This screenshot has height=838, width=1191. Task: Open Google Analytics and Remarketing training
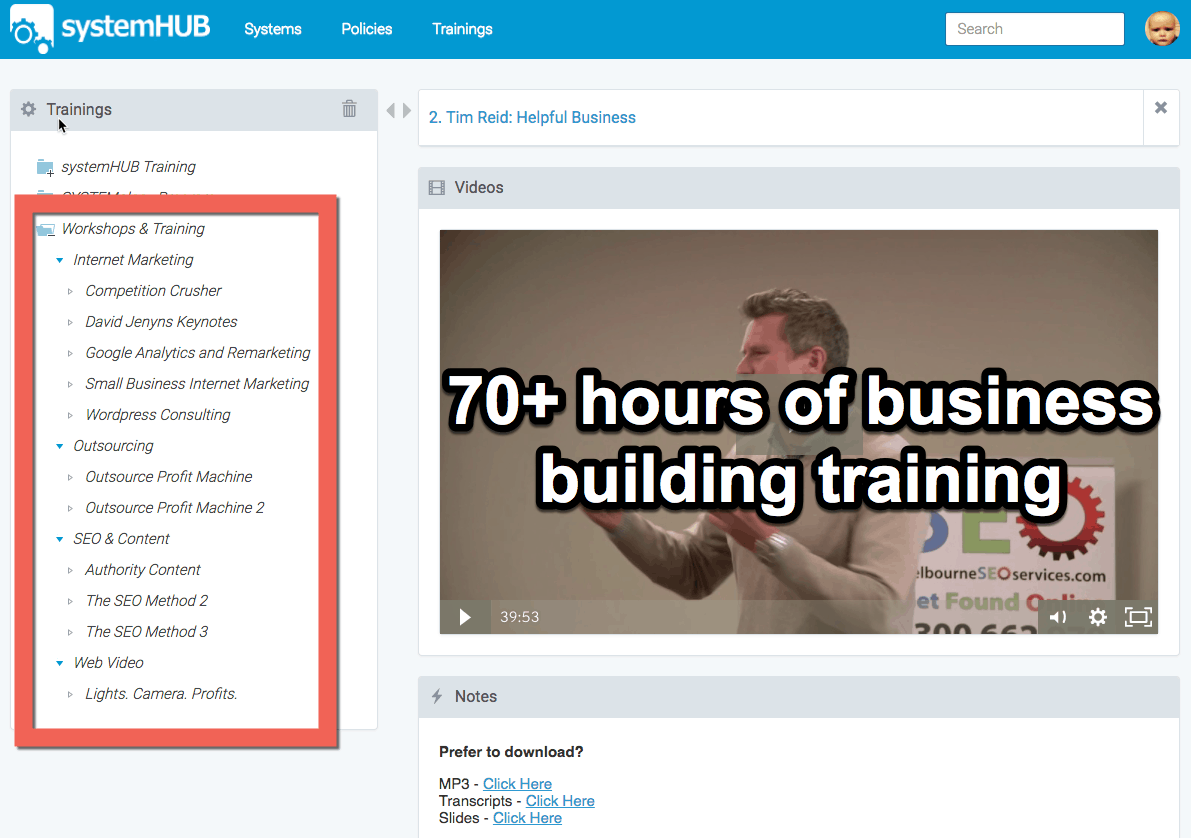coord(197,353)
